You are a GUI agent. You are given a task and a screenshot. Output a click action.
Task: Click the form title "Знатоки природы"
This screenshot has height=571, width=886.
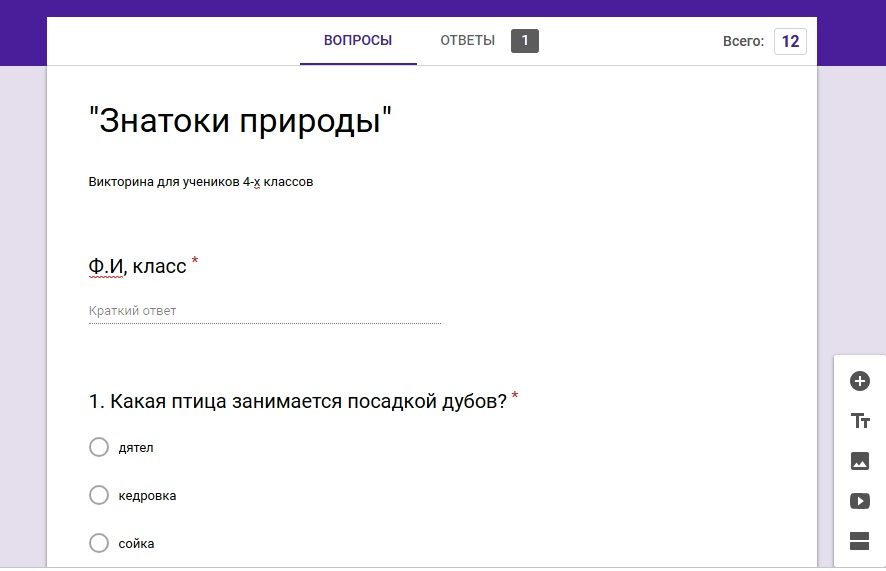pyautogui.click(x=240, y=120)
